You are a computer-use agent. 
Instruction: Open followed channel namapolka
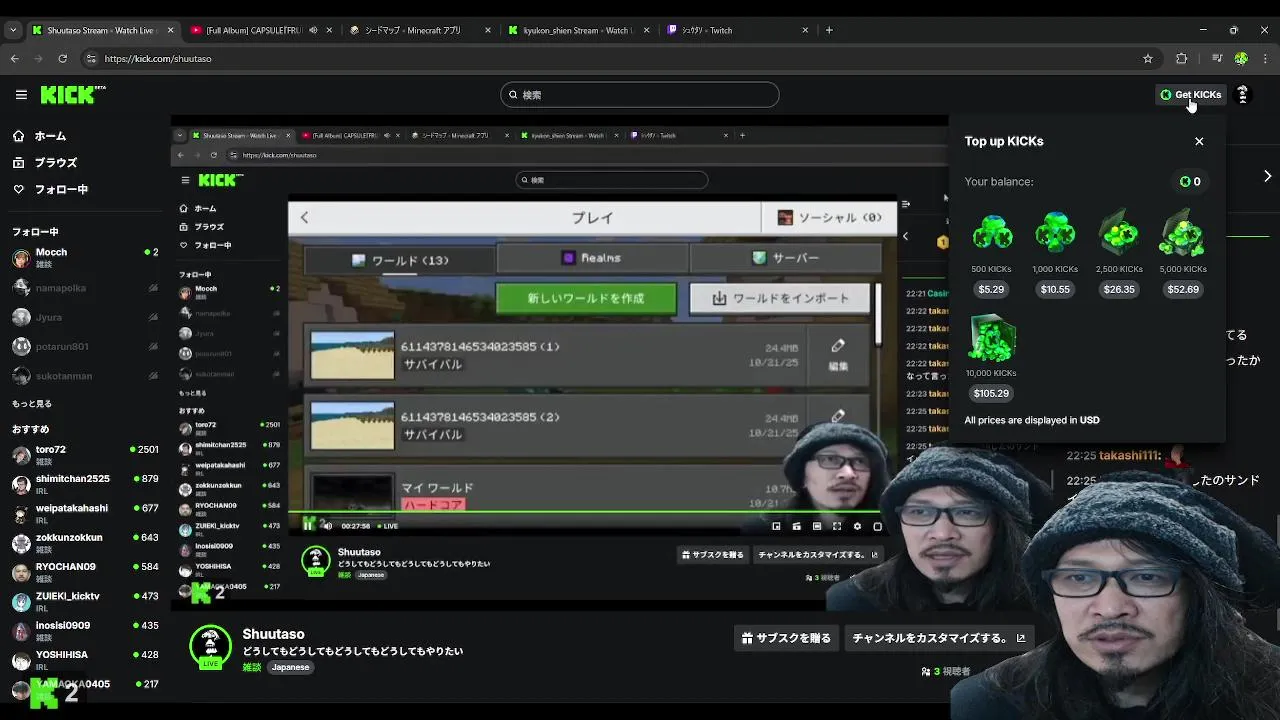click(84, 288)
